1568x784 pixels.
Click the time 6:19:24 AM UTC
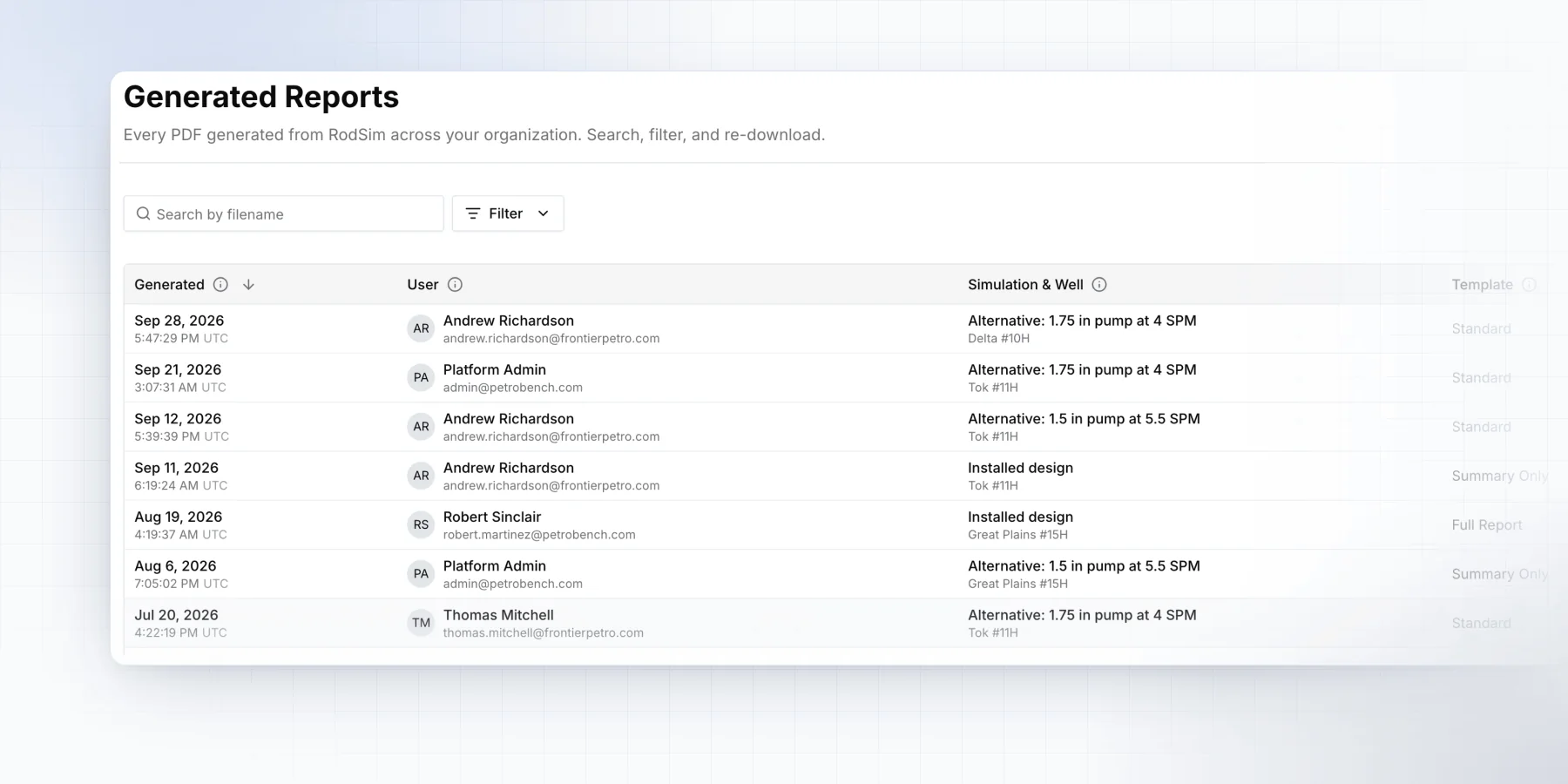pyautogui.click(x=180, y=486)
